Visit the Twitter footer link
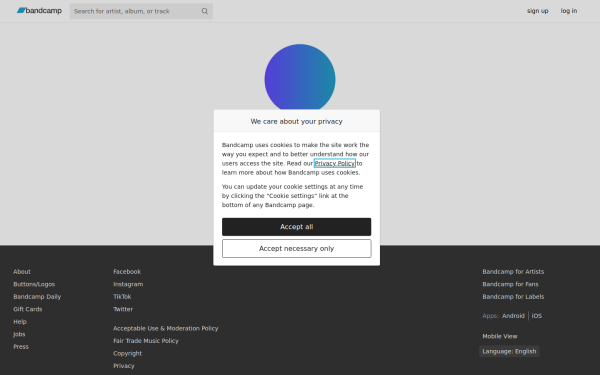This screenshot has width=600, height=375. [x=123, y=309]
